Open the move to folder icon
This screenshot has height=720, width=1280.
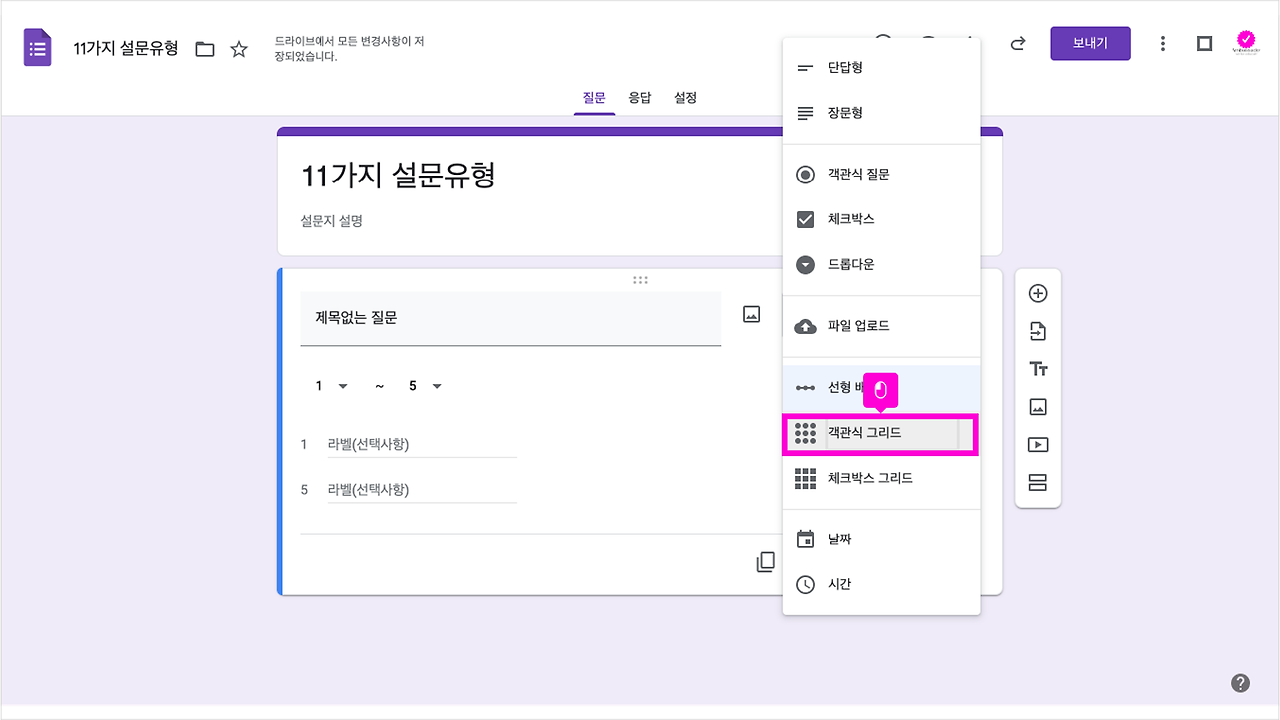point(204,47)
